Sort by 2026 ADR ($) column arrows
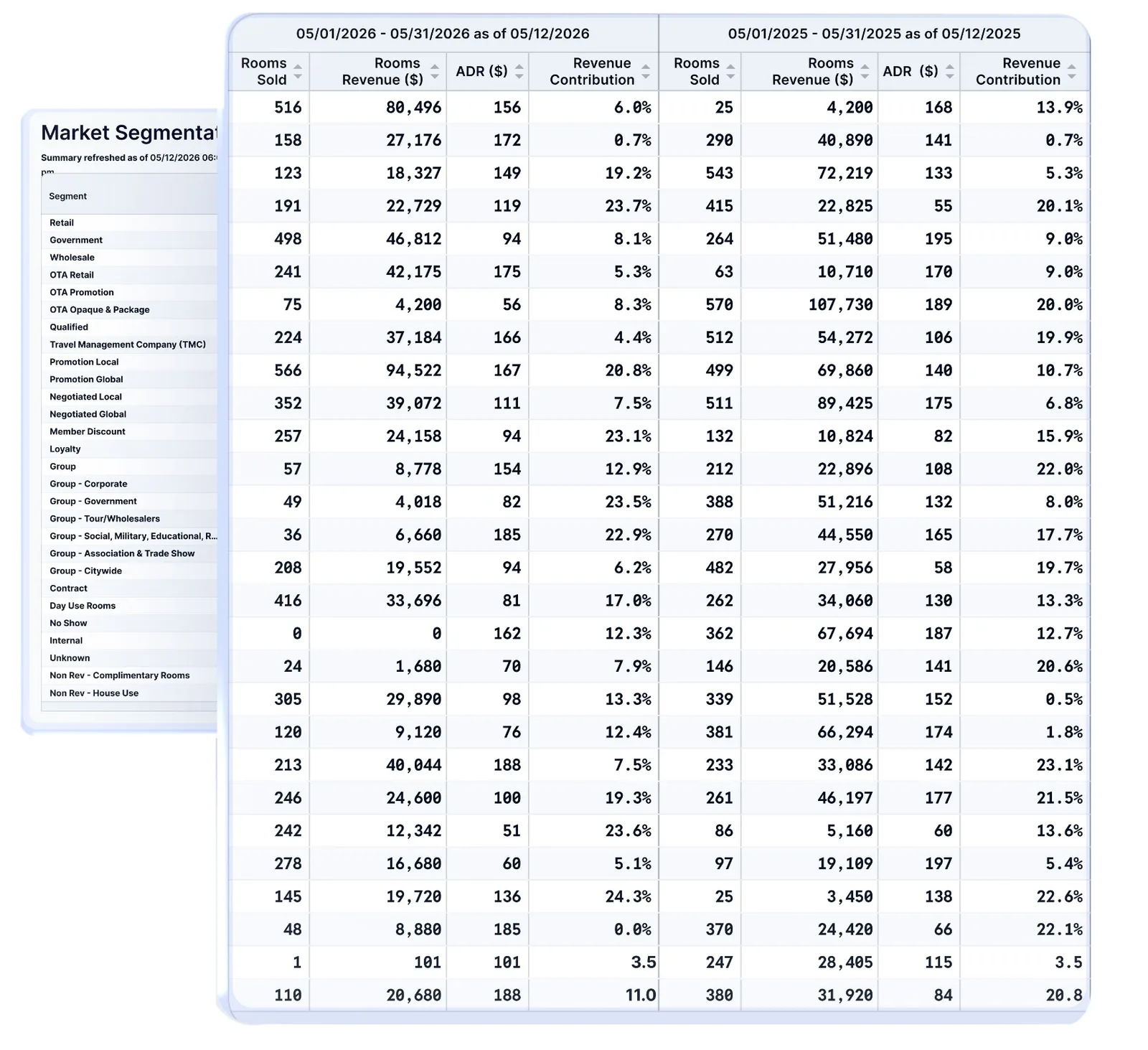1148x1050 pixels. click(x=519, y=72)
